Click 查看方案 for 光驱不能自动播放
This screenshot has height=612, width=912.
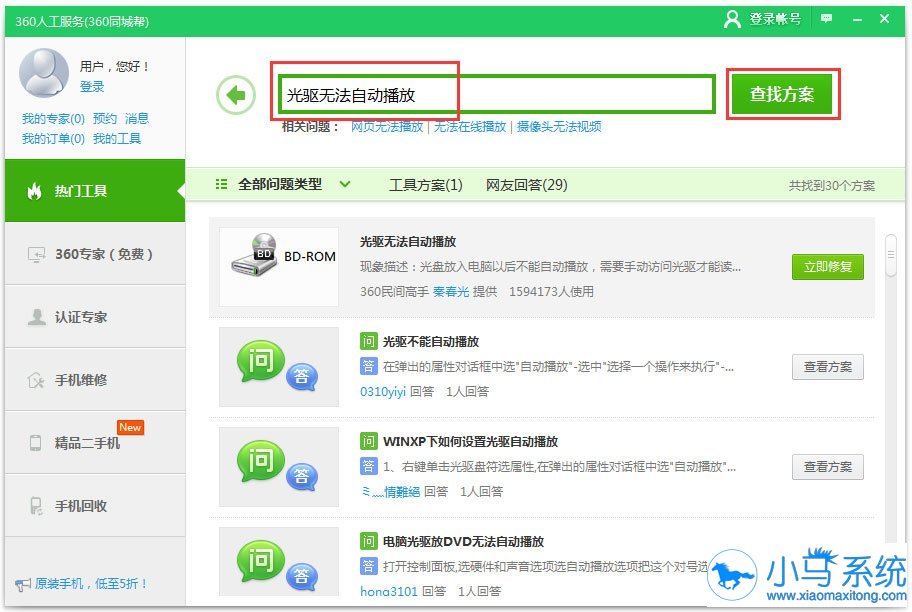tap(828, 367)
